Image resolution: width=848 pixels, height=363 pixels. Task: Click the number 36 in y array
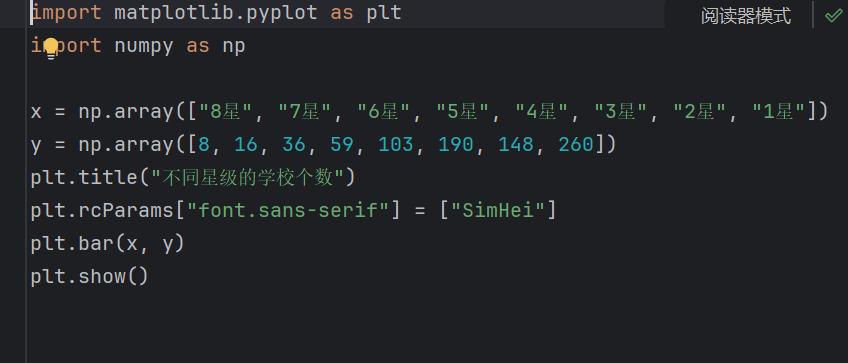click(x=294, y=144)
